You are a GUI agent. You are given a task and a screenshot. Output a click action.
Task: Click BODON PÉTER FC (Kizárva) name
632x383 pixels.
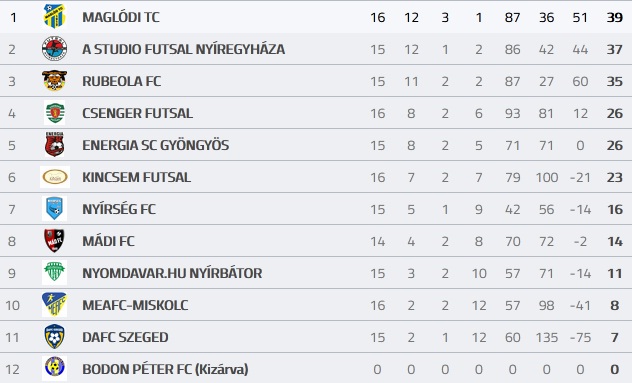click(165, 369)
